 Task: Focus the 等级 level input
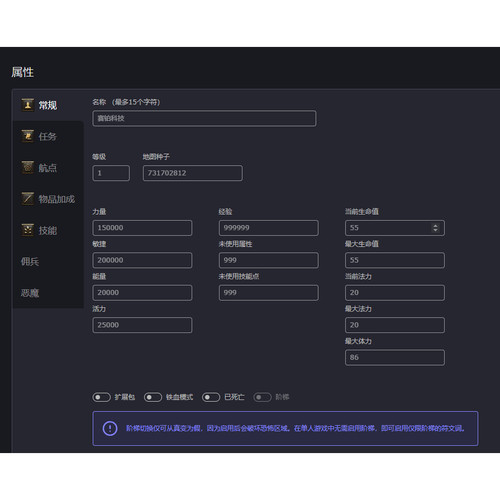[111, 173]
